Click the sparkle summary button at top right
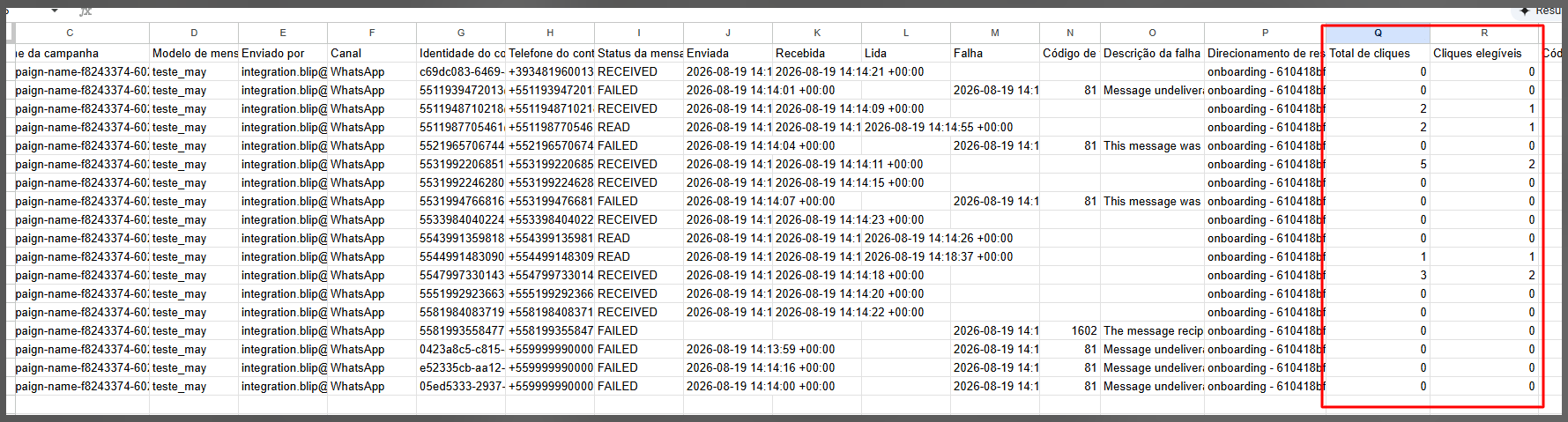The height and width of the screenshot is (422, 1568). [x=1539, y=11]
